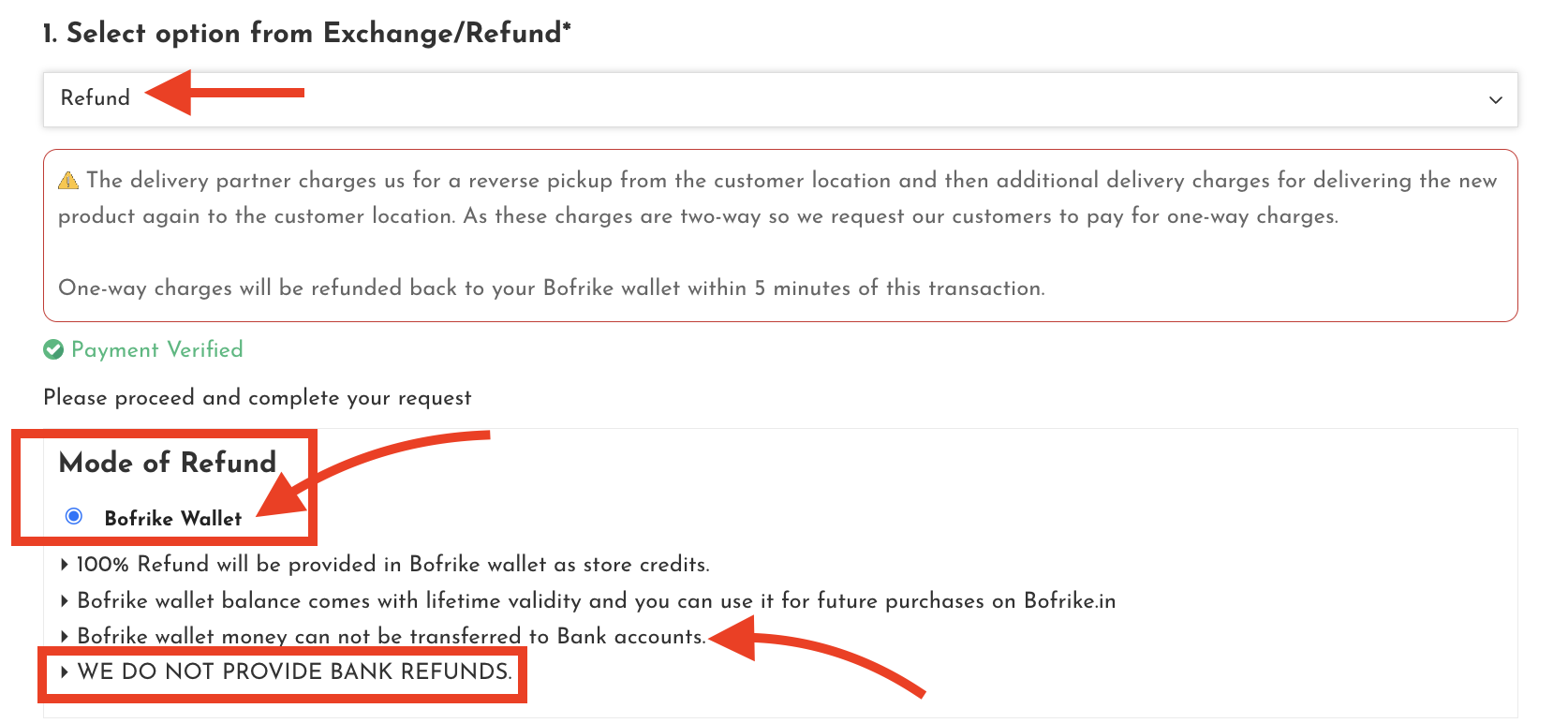This screenshot has width=1568, height=723.
Task: Click the delivery partner charges notice text
Action: click(x=779, y=199)
